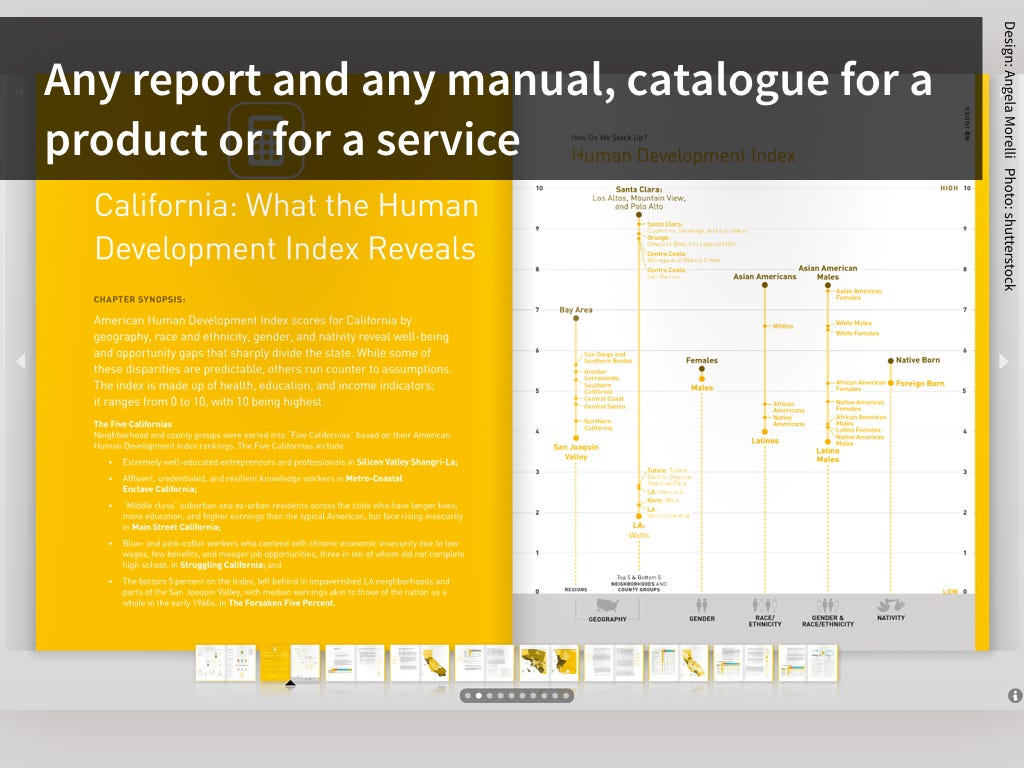The image size is (1024, 768).
Task: Click the 'Foreign Born' chart label
Action: click(920, 383)
